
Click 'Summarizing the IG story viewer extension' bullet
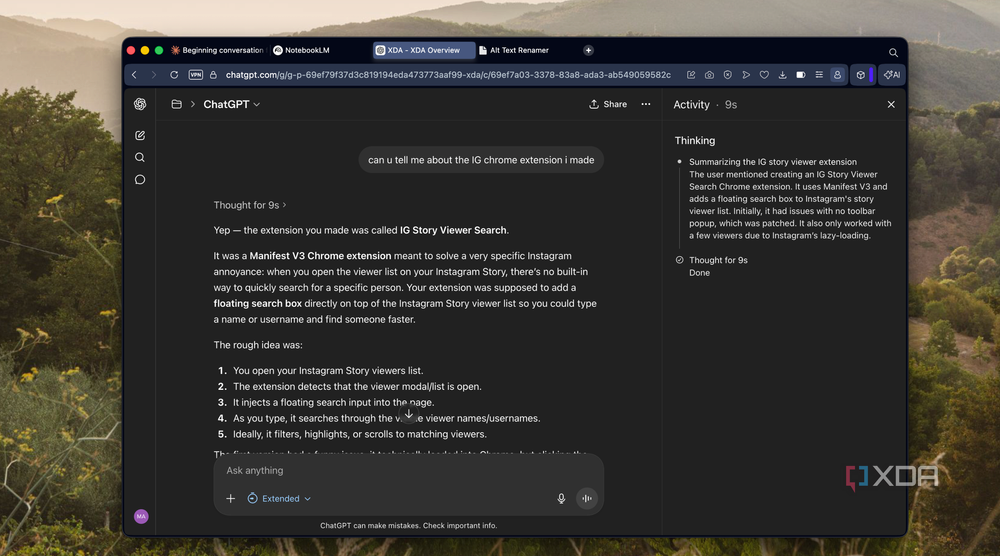(x=772, y=162)
